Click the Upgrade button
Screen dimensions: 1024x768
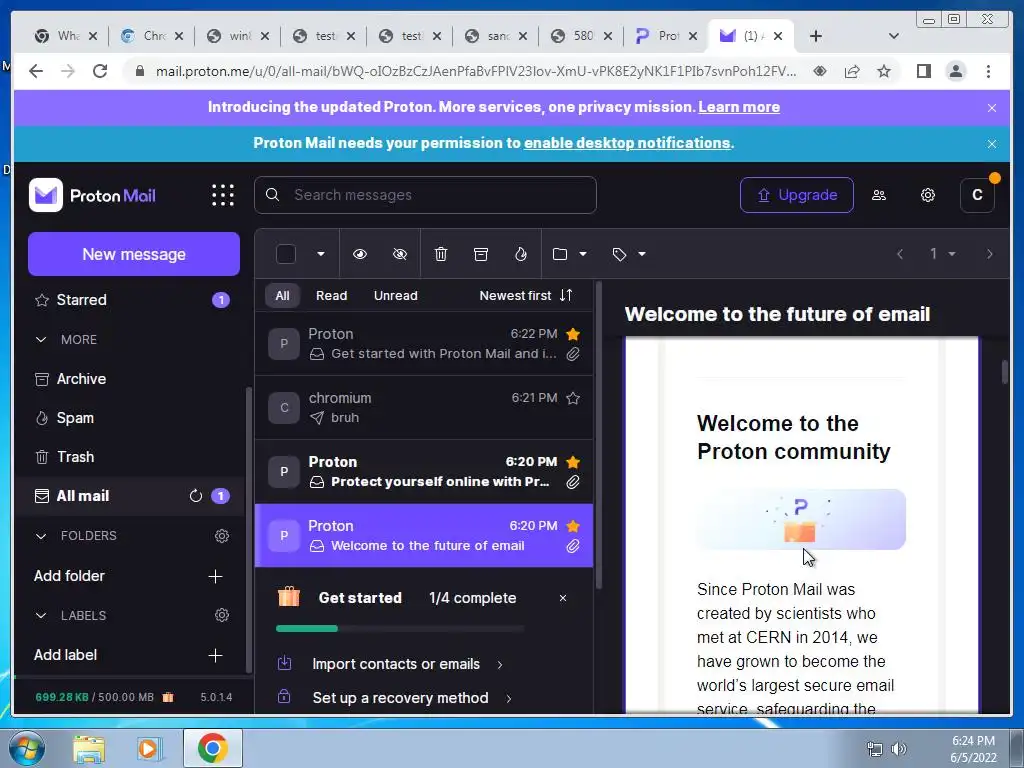796,195
